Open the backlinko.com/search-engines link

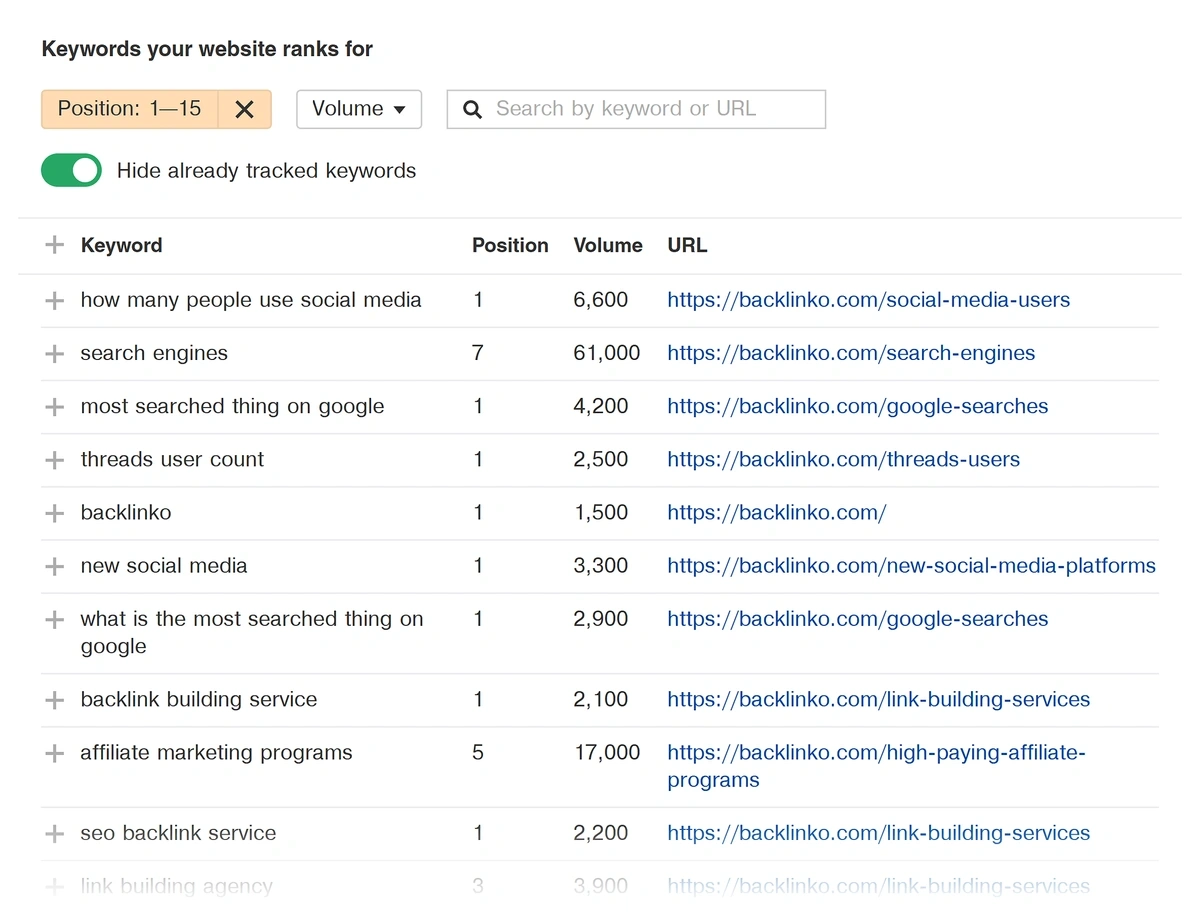851,353
